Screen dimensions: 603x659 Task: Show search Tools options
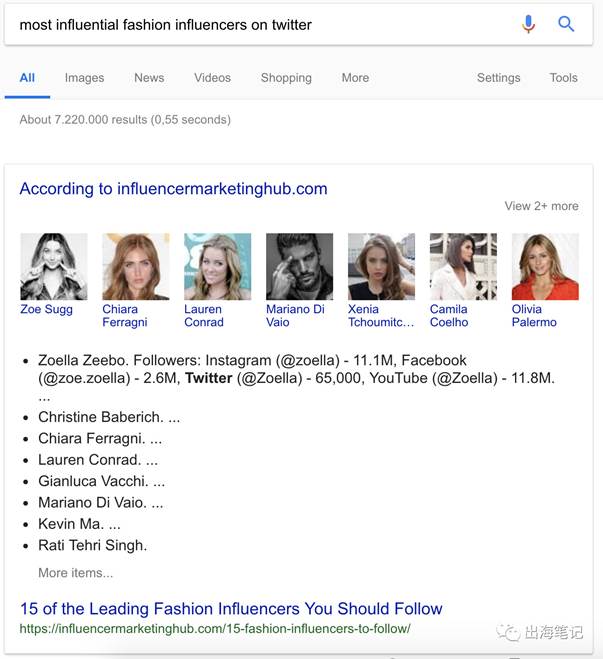pos(563,78)
